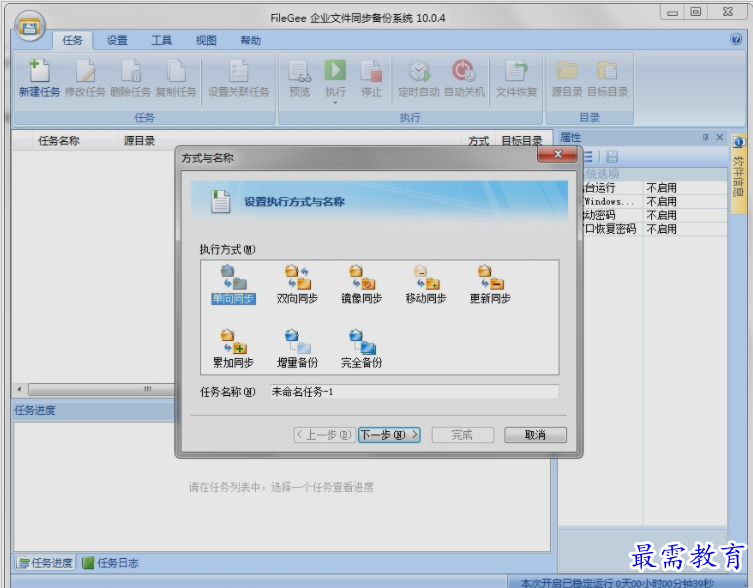Screen dimensions: 753x588
Task: Click the Preview (预览) toolbar icon
Action: [299, 78]
